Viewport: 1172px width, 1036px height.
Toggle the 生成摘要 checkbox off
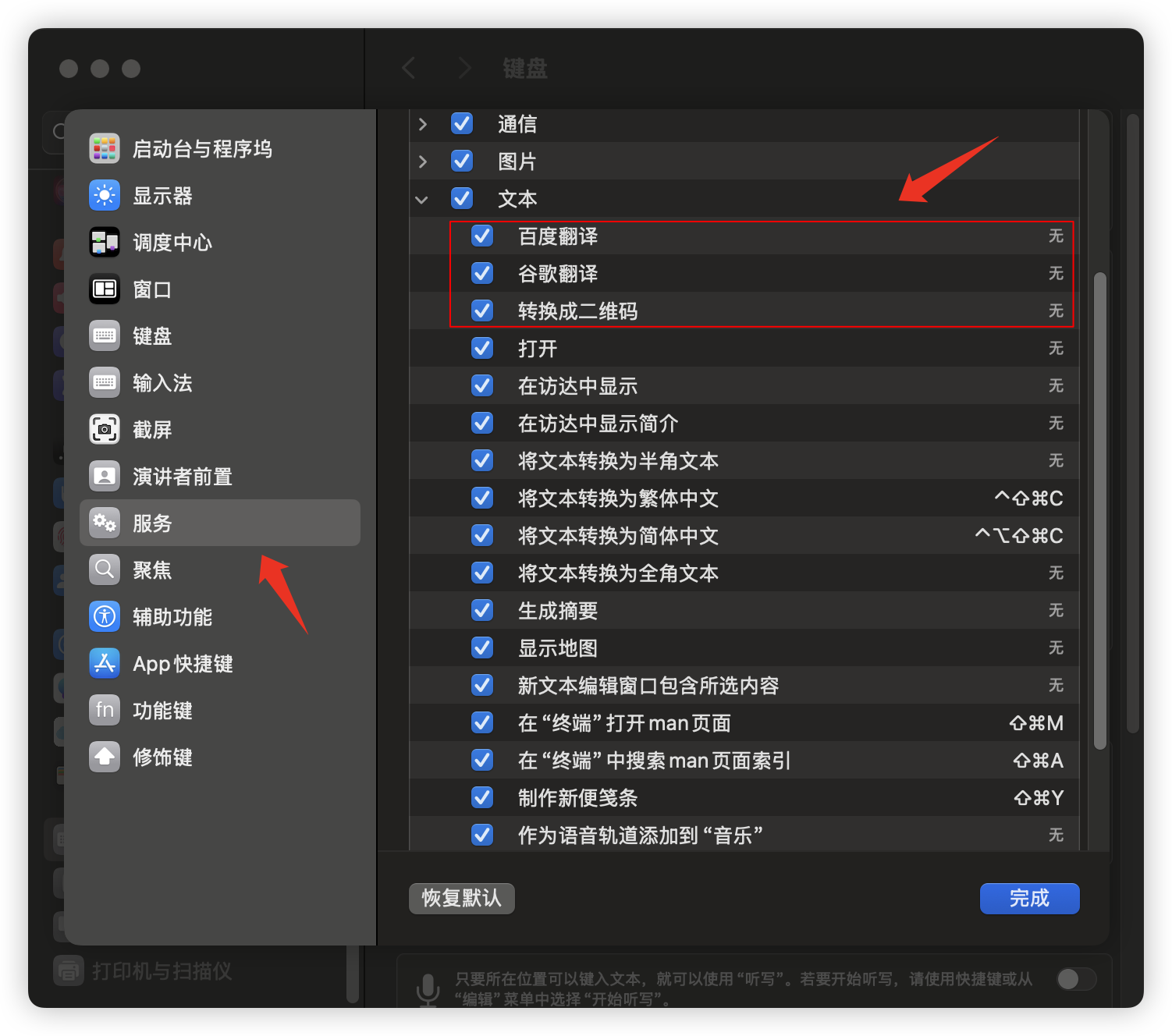coord(482,610)
